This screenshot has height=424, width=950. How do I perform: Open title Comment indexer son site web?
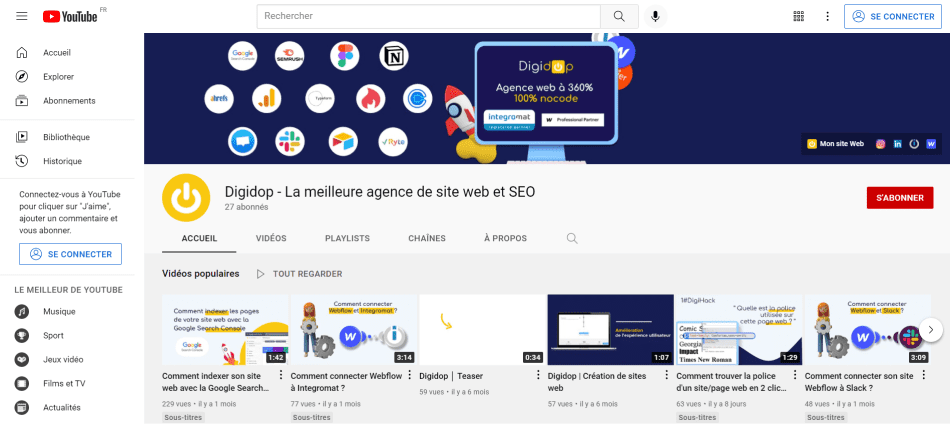pos(216,382)
